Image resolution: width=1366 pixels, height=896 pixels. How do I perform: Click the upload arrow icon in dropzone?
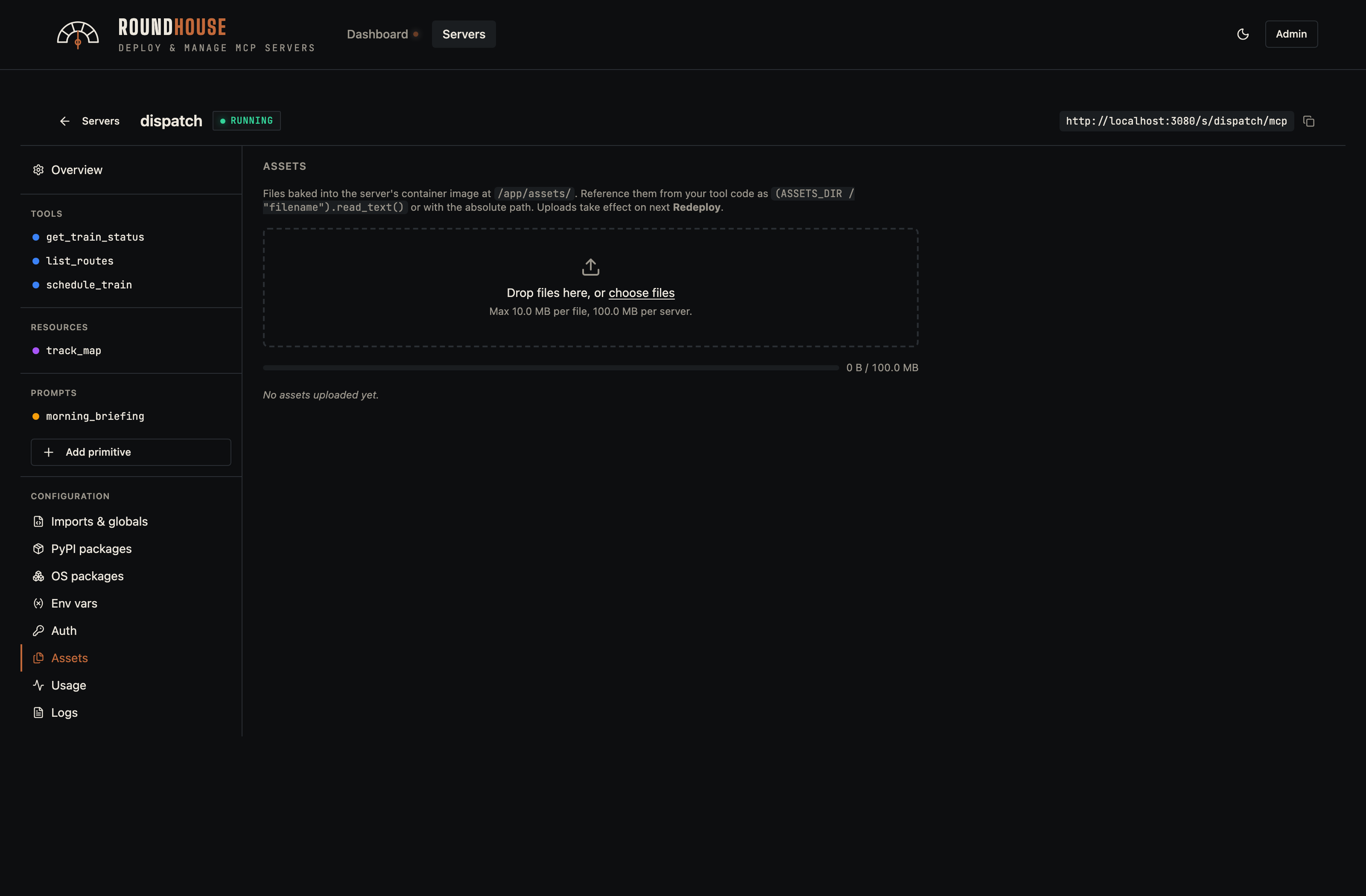click(591, 267)
